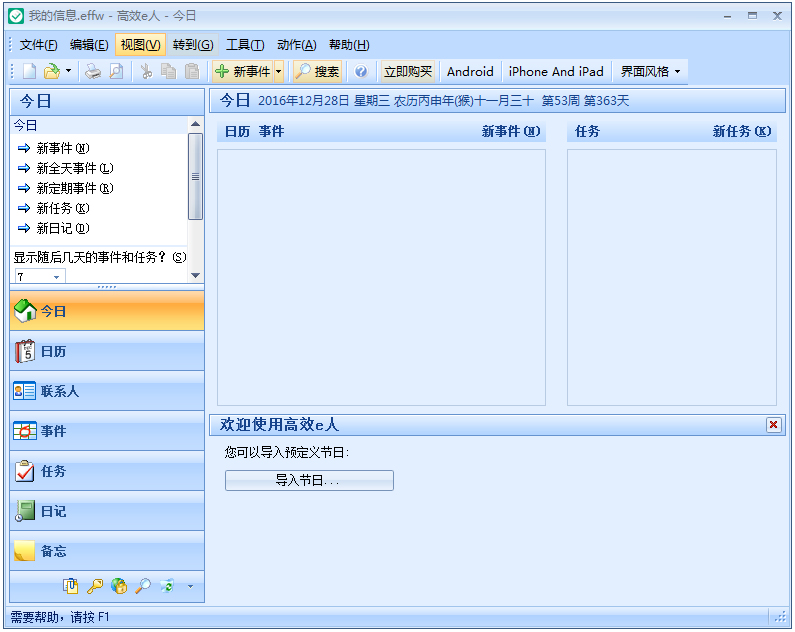Viewport: 795px width, 632px height.
Task: Click 新事件 (N) link in the calendar header
Action: 511,132
